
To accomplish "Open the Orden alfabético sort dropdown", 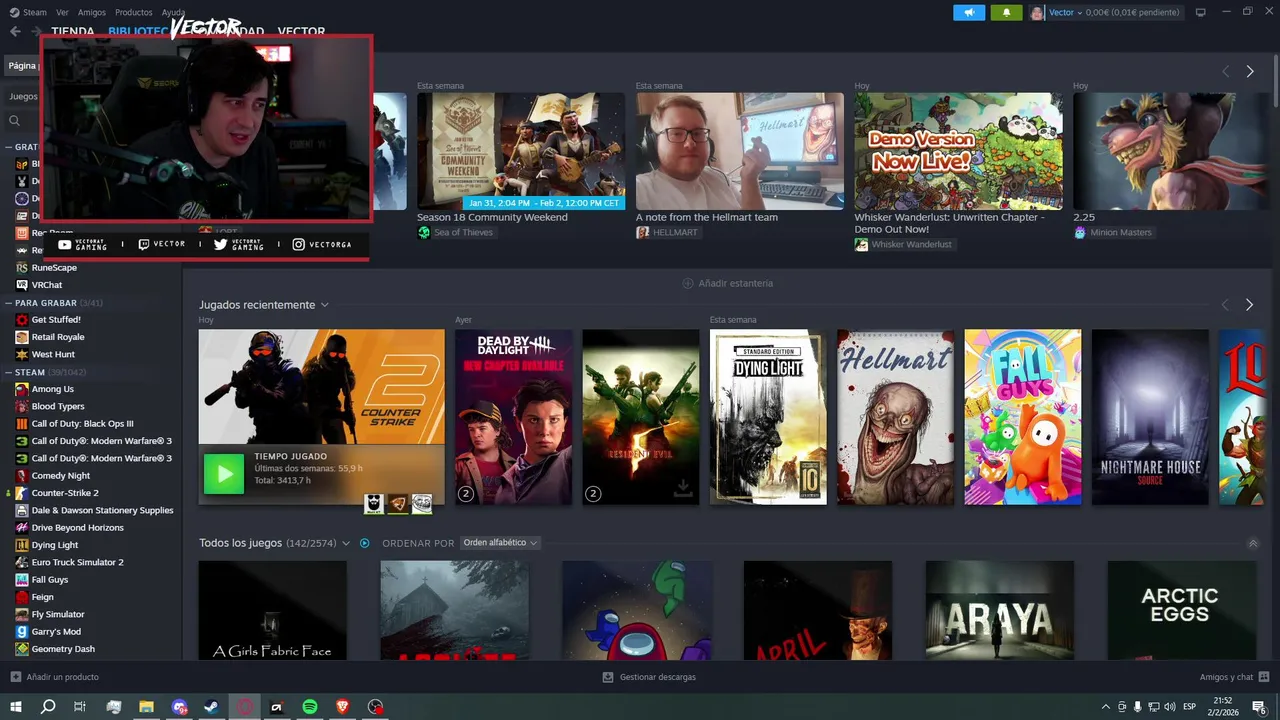I will (x=500, y=543).
